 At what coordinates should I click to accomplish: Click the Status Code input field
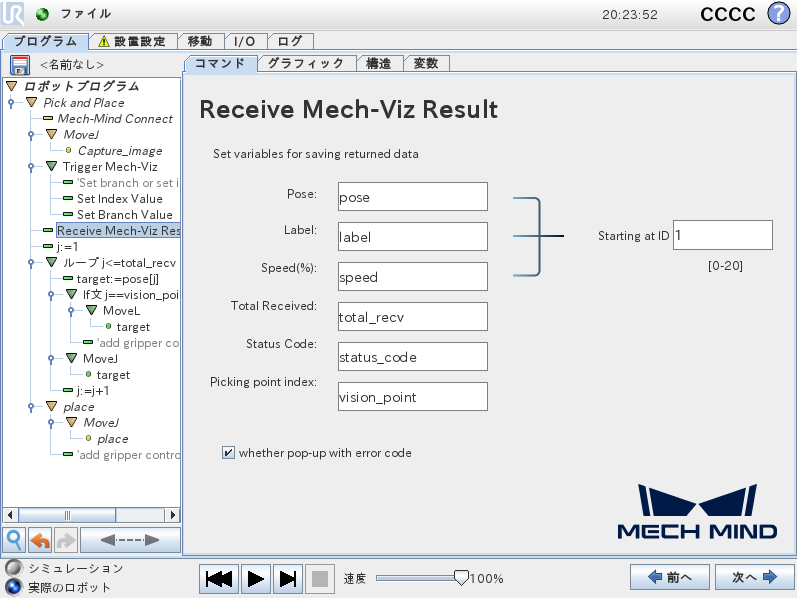413,356
